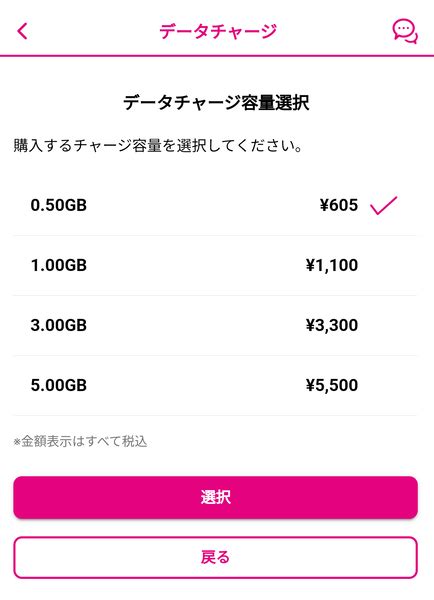
Task: Tap the 0.50GB label text
Action: tap(59, 205)
